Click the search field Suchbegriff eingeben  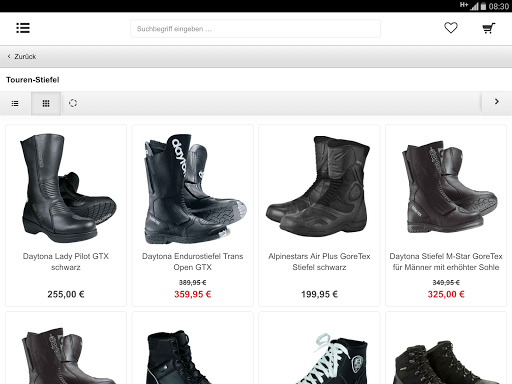coord(255,29)
